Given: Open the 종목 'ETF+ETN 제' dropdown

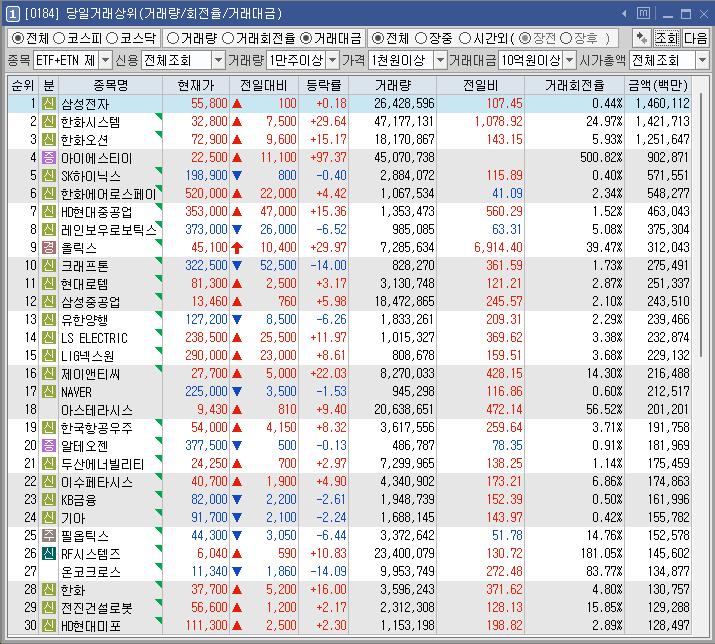Looking at the screenshot, I should [x=105, y=60].
